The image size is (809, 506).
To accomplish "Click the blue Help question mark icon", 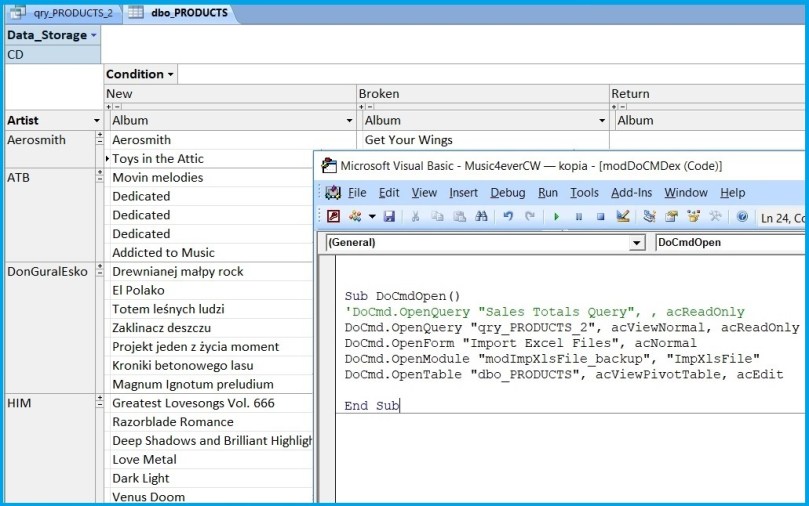I will (x=742, y=216).
